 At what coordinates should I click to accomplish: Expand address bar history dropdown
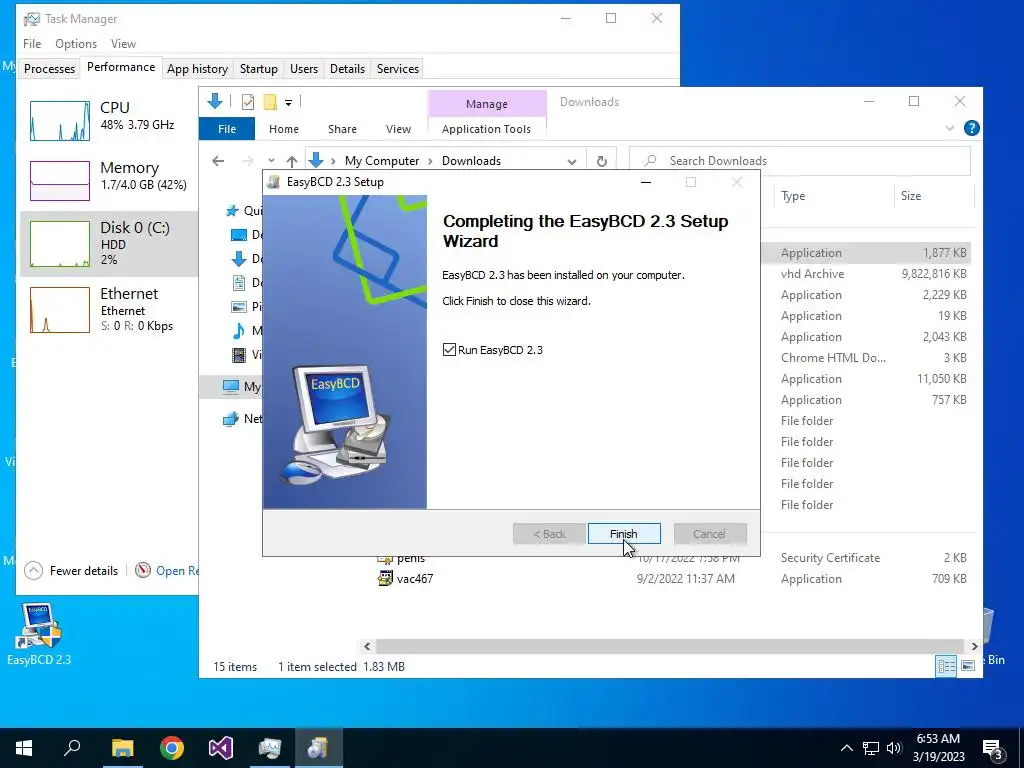572,161
